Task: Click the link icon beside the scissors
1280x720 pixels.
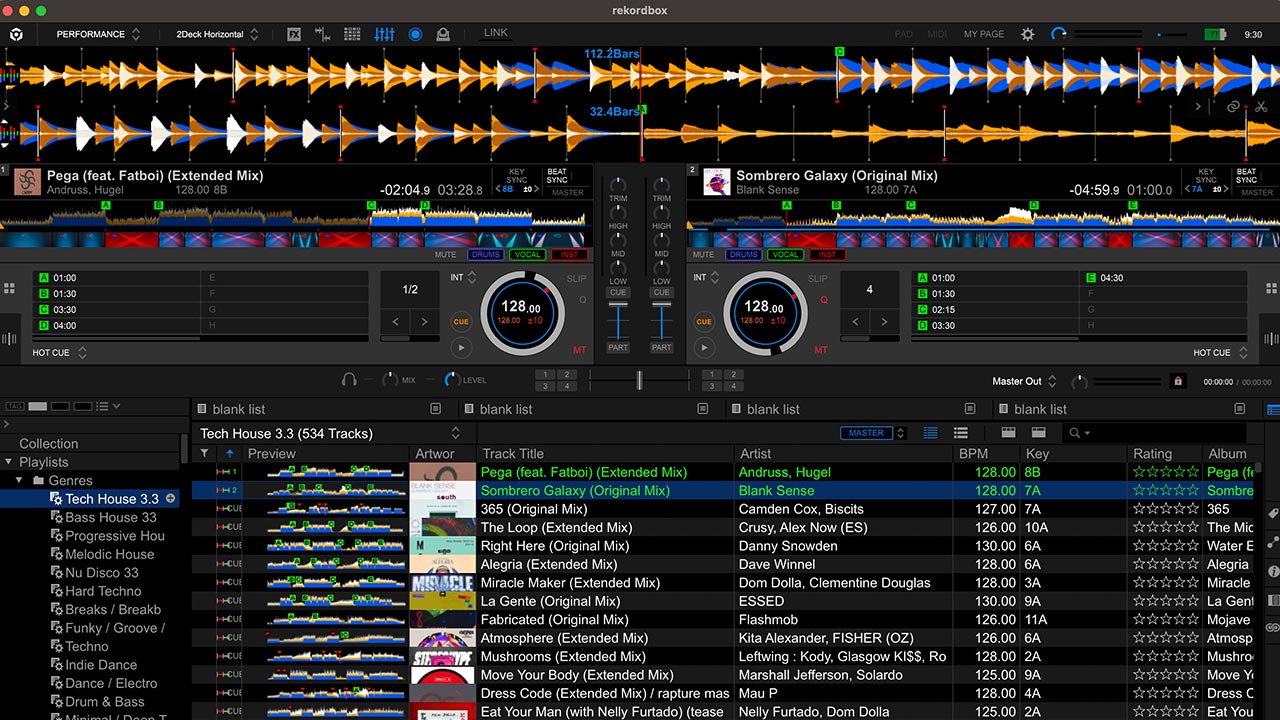Action: click(x=1234, y=106)
